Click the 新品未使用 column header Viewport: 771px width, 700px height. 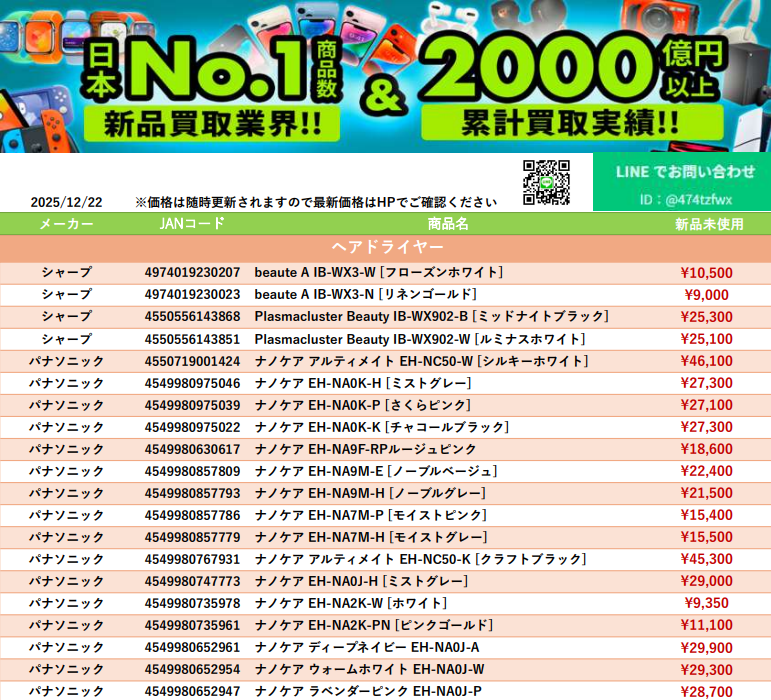click(709, 224)
